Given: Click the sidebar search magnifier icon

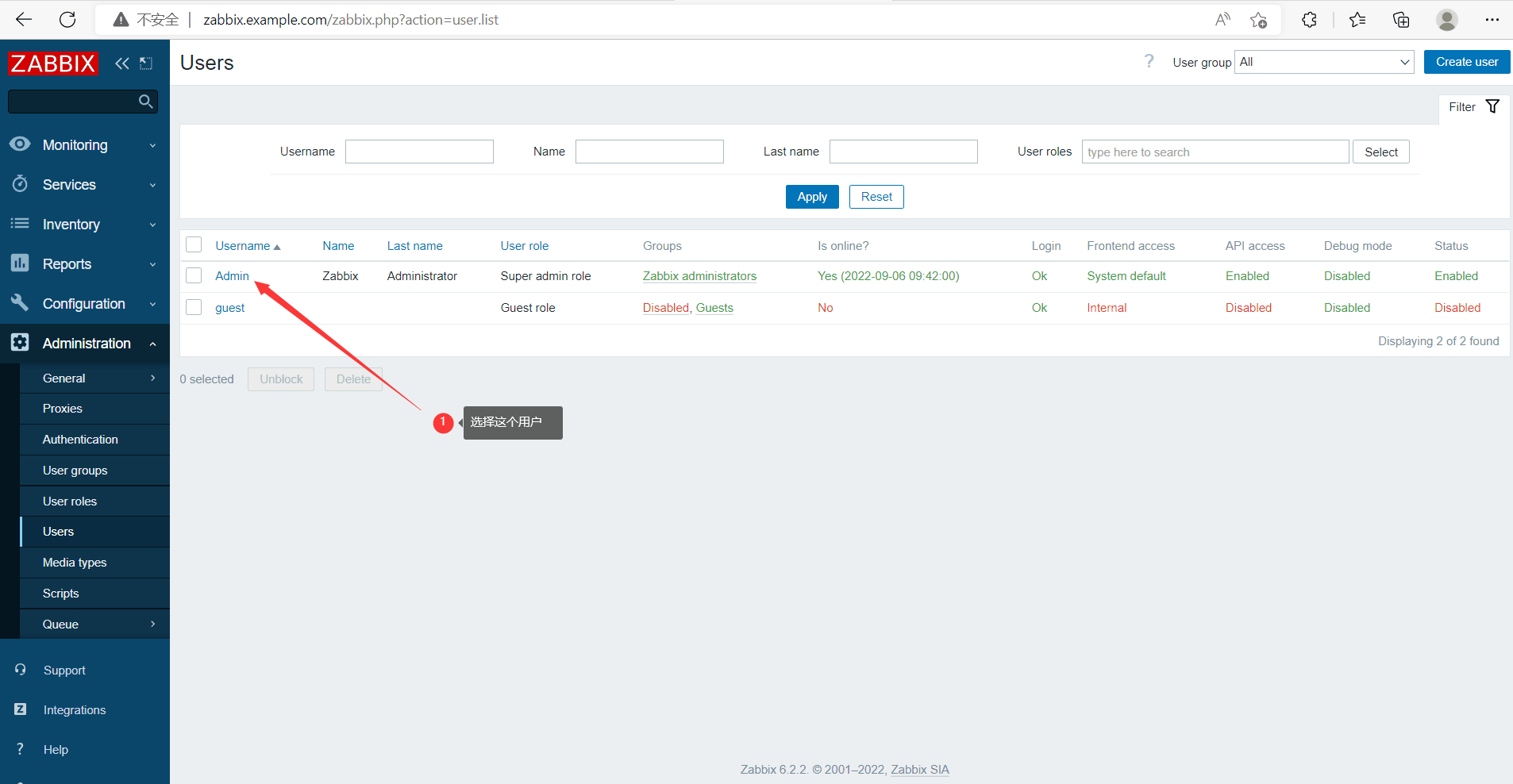Looking at the screenshot, I should (x=145, y=102).
